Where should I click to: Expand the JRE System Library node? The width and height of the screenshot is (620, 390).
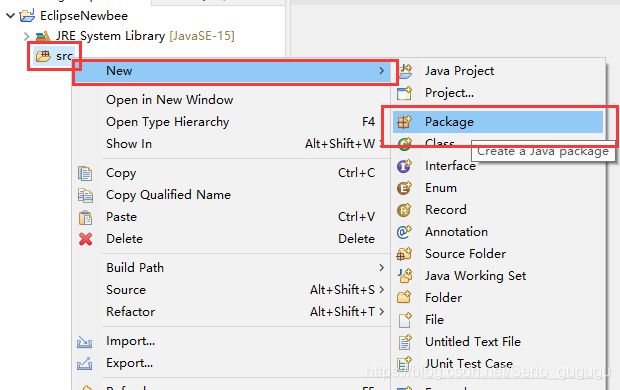26,36
